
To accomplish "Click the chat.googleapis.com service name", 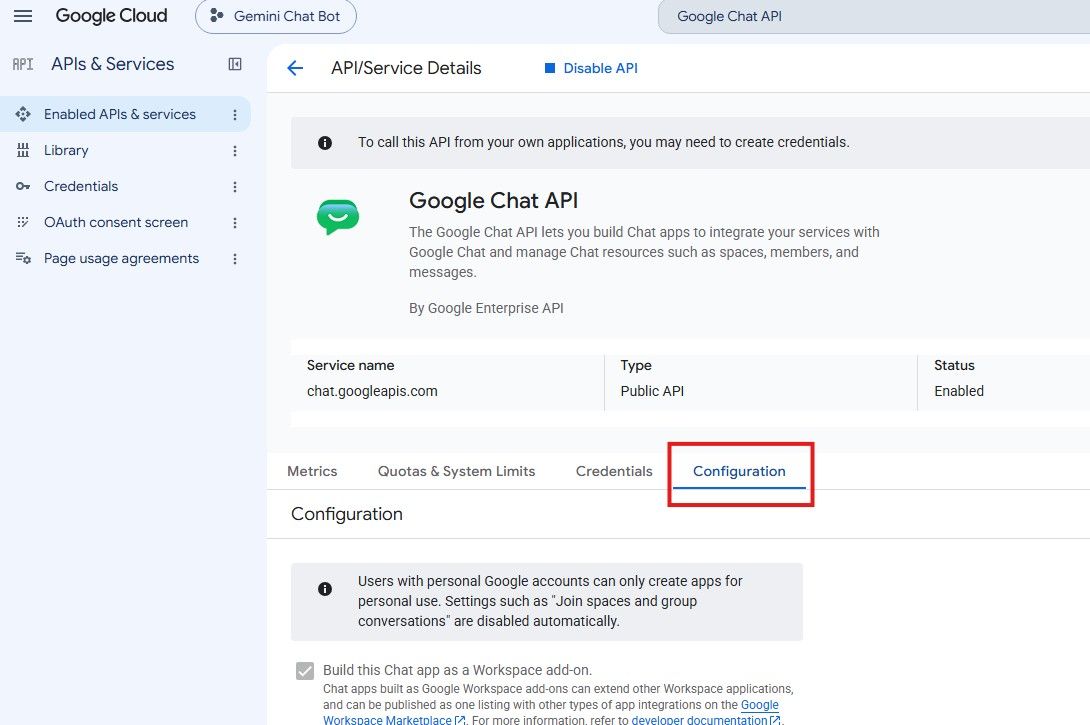I will pyautogui.click(x=373, y=391).
